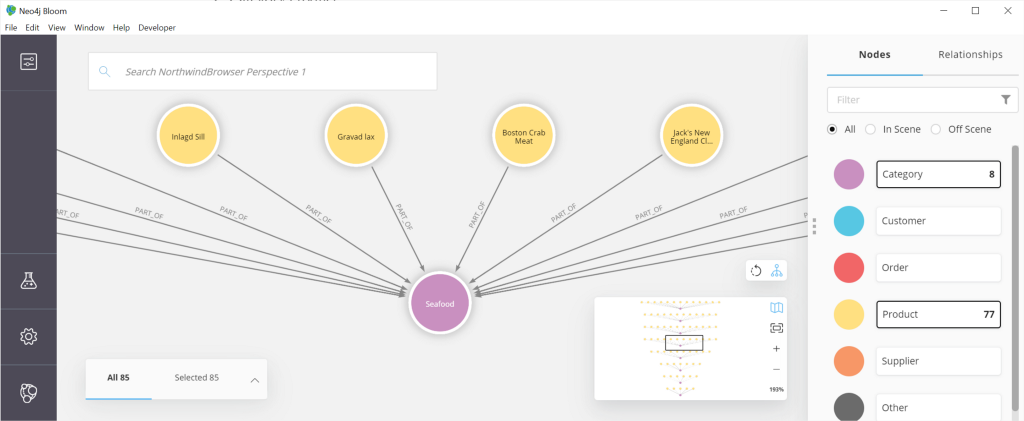Screen dimensions: 1024x421
Task: Open the Help menu
Action: point(121,28)
